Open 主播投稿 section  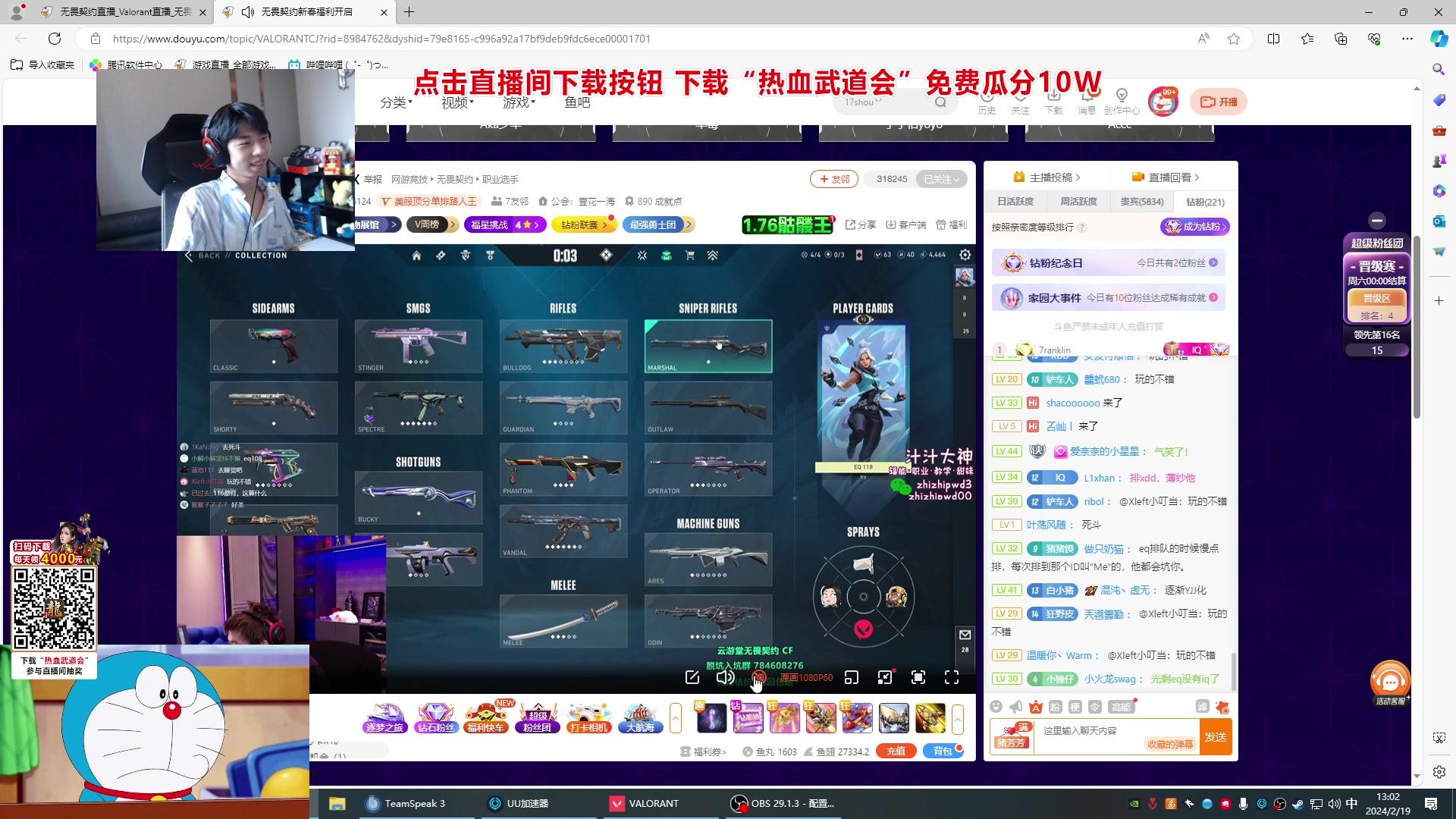point(1047,177)
